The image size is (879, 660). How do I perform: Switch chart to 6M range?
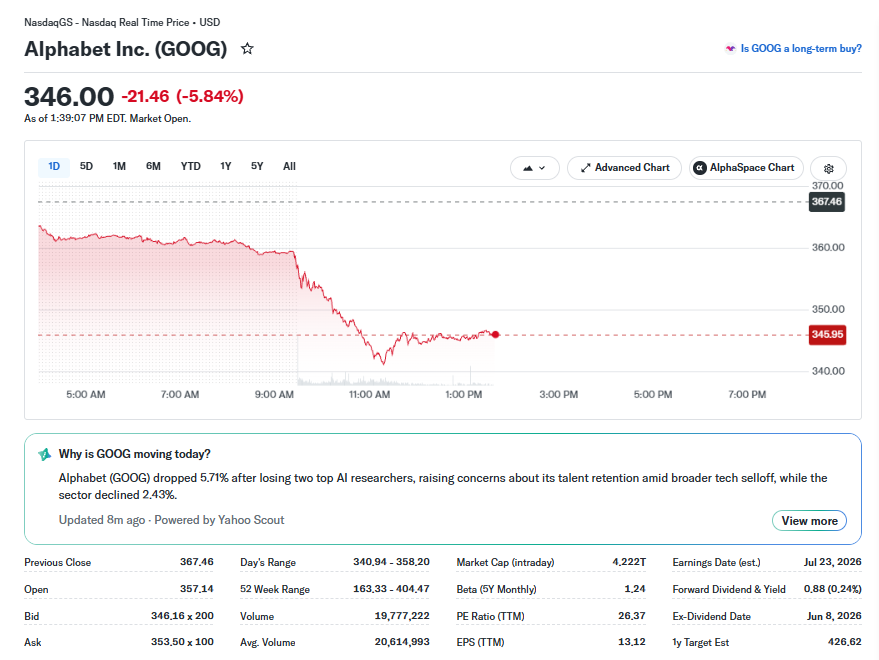153,167
